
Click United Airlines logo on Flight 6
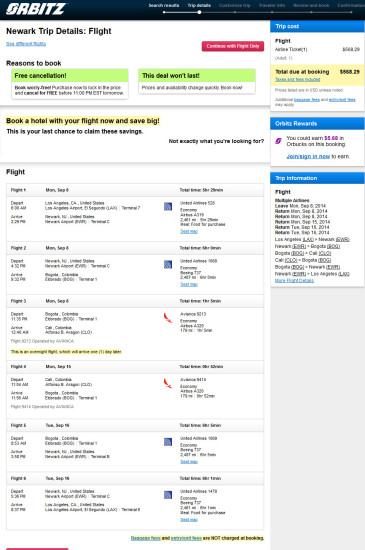pos(168,495)
